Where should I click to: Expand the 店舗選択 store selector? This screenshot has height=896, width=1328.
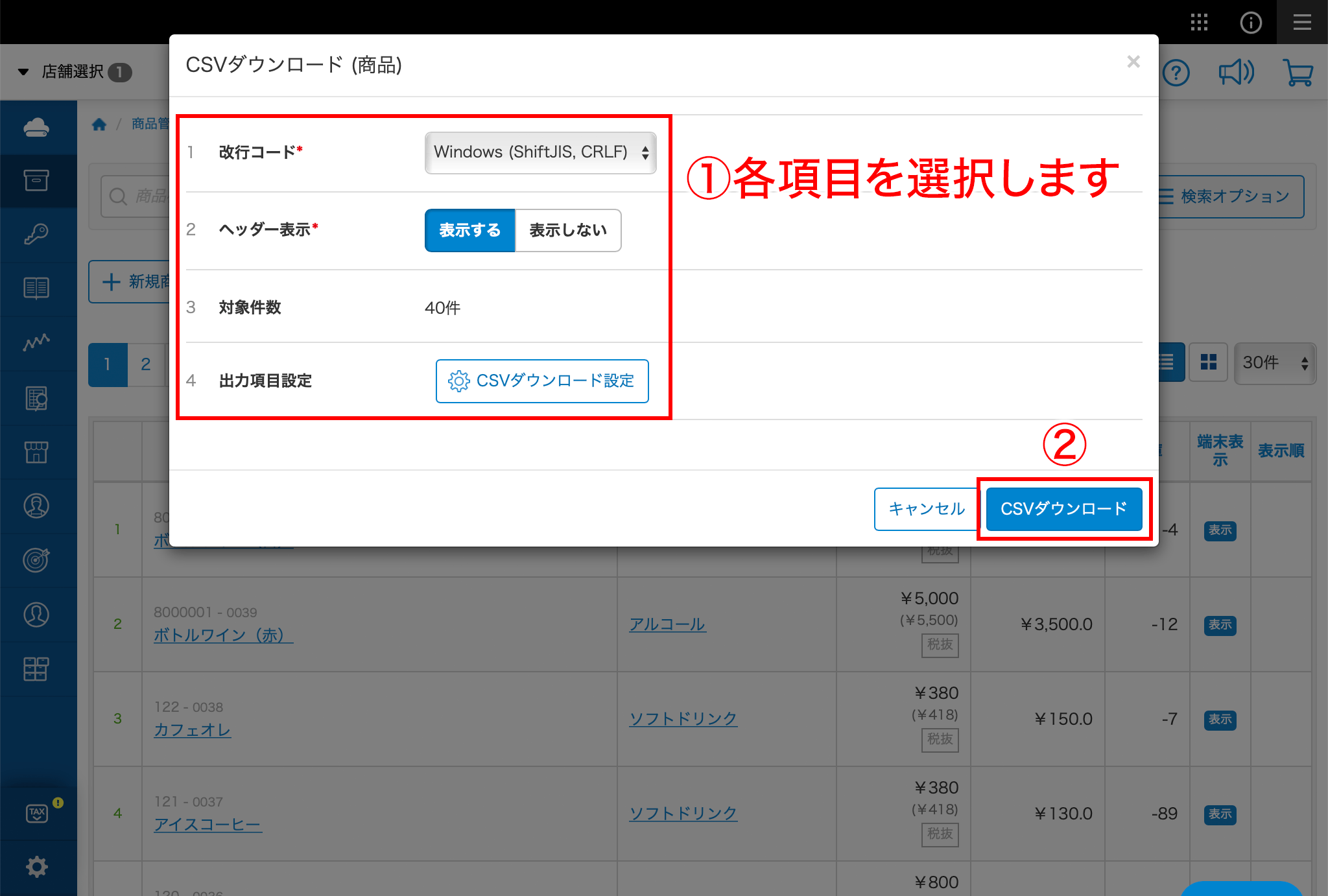click(x=73, y=72)
